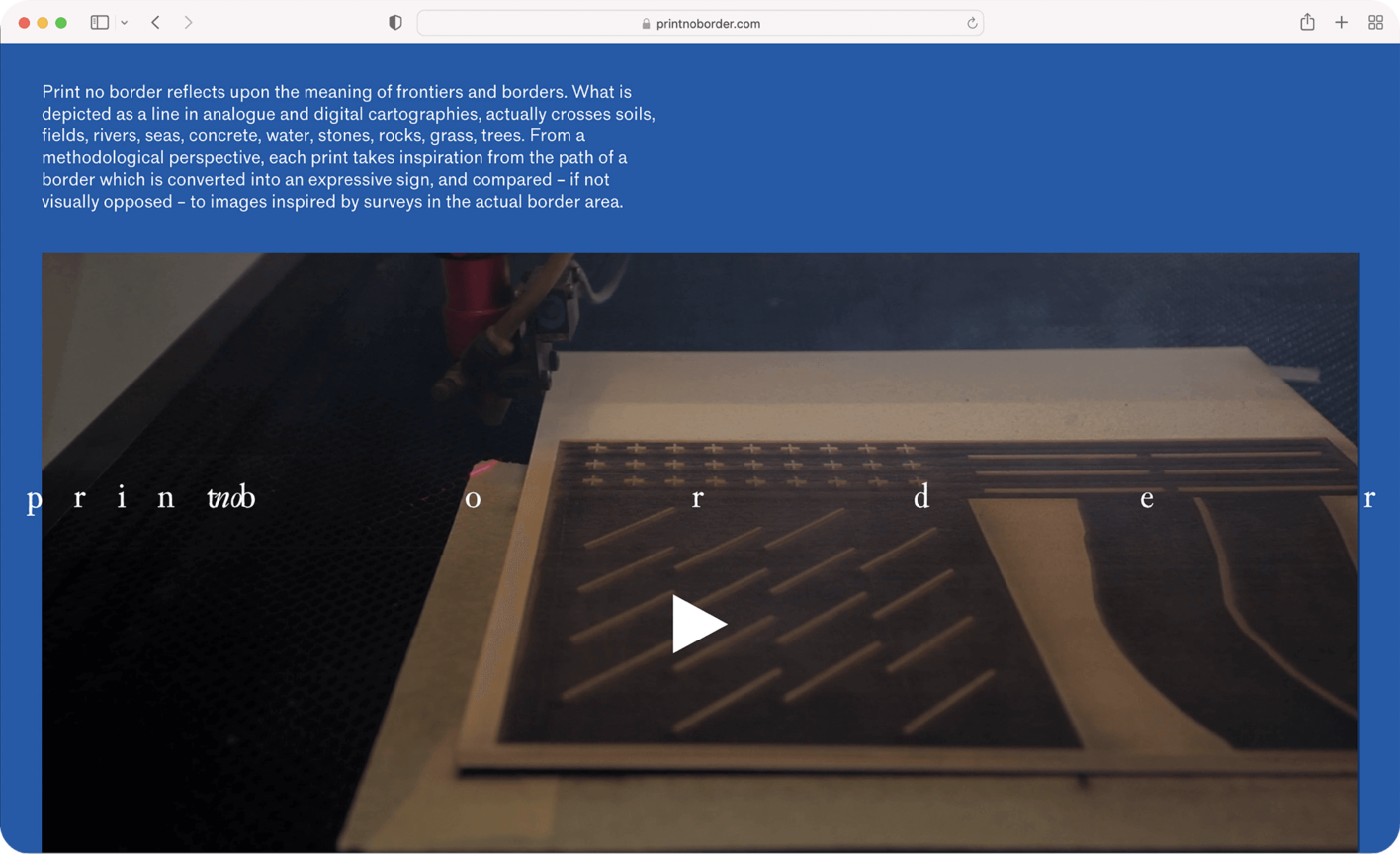1400x854 pixels.
Task: Click the letter "e" in the title
Action: [1146, 499]
